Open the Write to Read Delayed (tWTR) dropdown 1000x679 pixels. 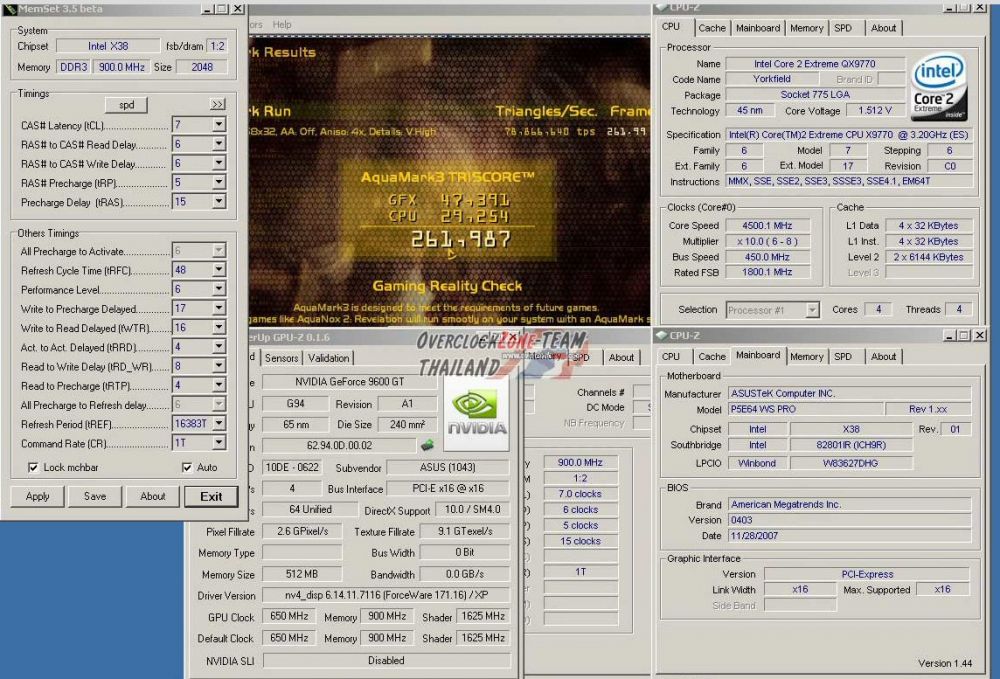click(x=219, y=328)
